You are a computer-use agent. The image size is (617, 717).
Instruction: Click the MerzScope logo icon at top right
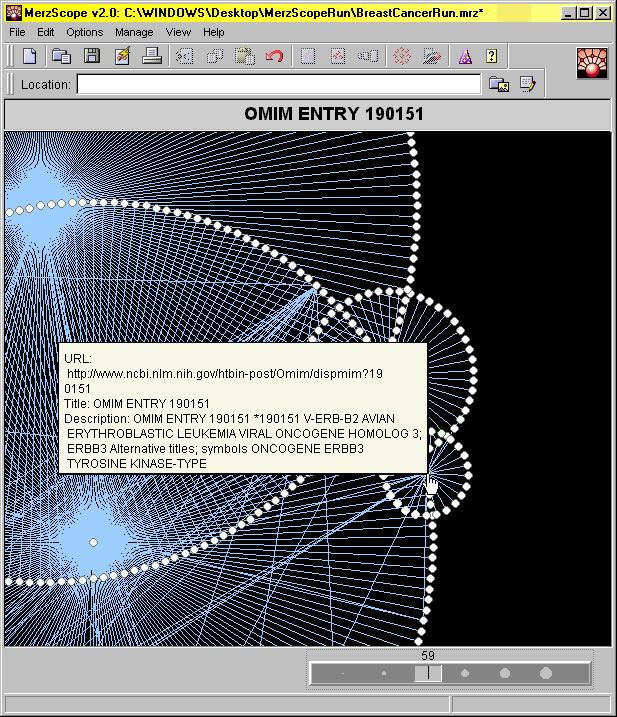tap(591, 63)
